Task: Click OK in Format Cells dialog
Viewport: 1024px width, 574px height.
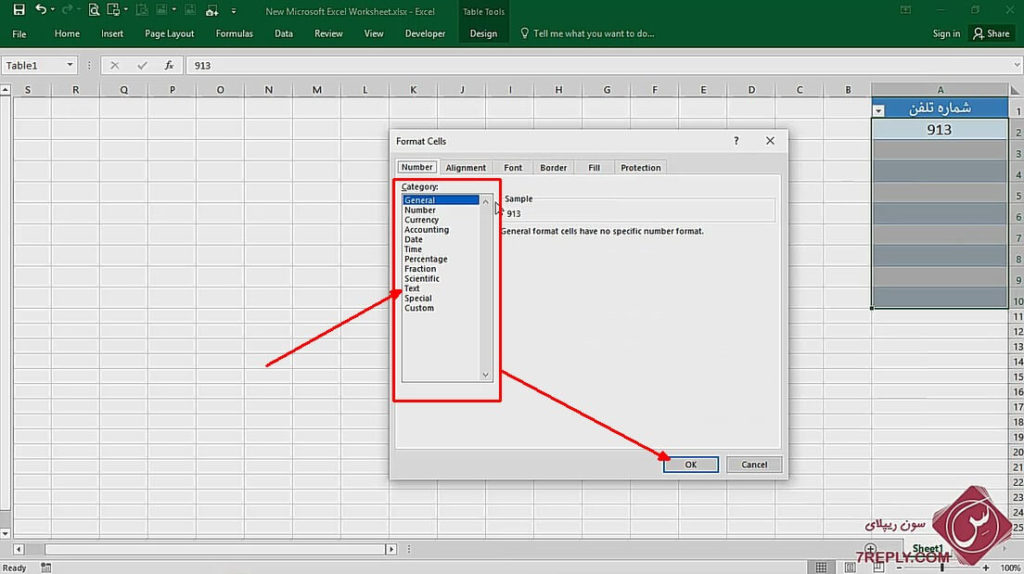Action: pos(690,464)
